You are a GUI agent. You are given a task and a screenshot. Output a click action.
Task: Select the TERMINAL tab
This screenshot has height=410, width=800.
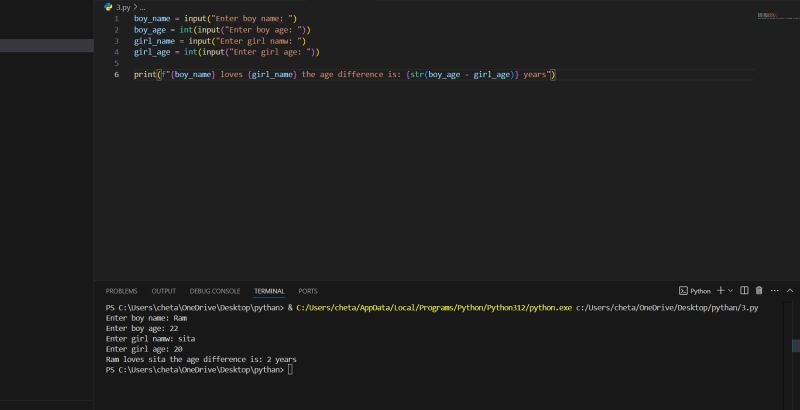(269, 291)
